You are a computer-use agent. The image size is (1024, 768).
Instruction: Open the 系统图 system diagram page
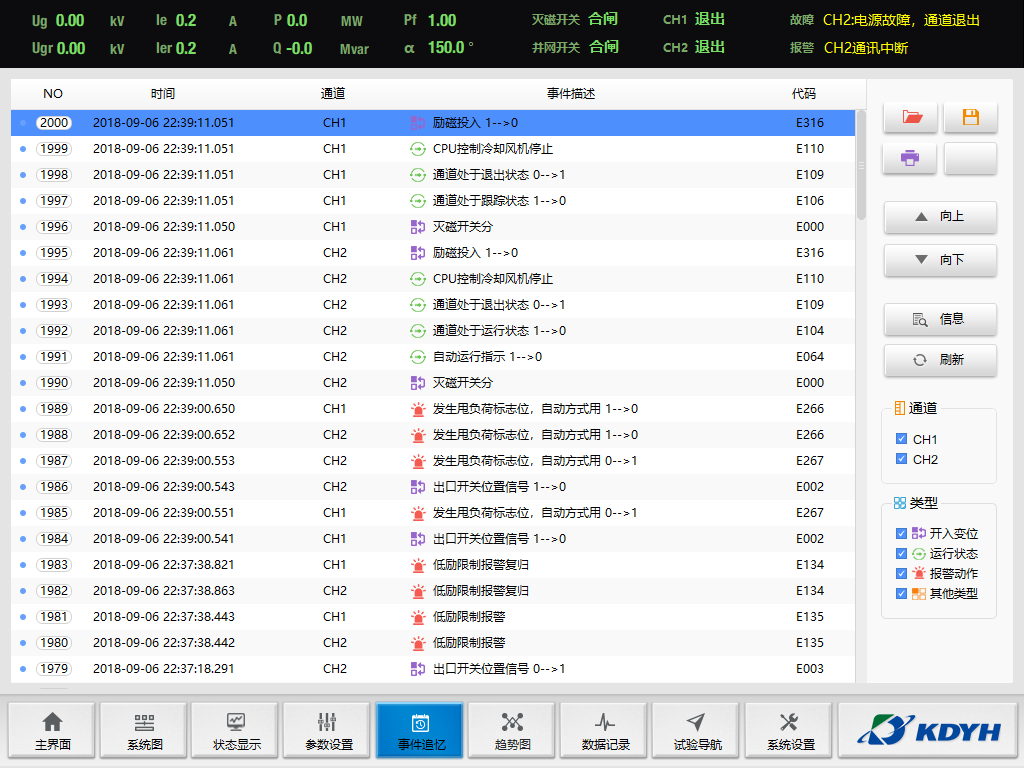144,730
